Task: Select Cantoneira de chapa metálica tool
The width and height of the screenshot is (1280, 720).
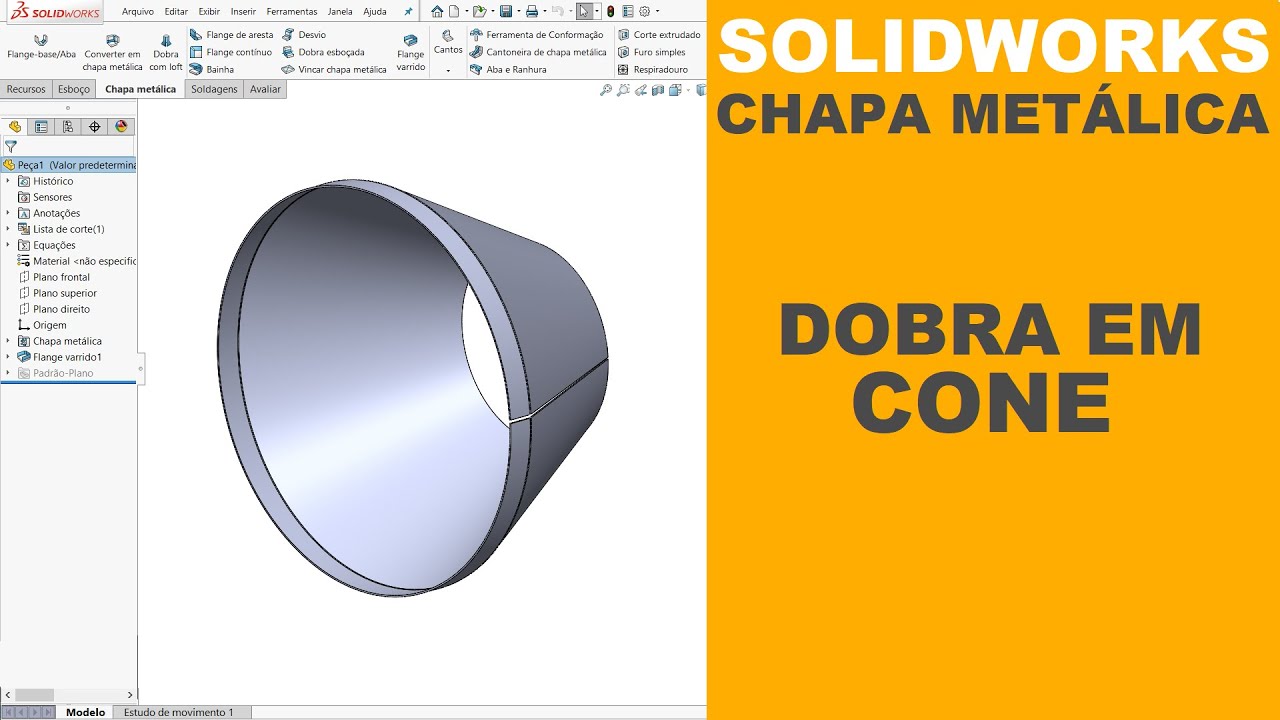Action: click(x=538, y=52)
